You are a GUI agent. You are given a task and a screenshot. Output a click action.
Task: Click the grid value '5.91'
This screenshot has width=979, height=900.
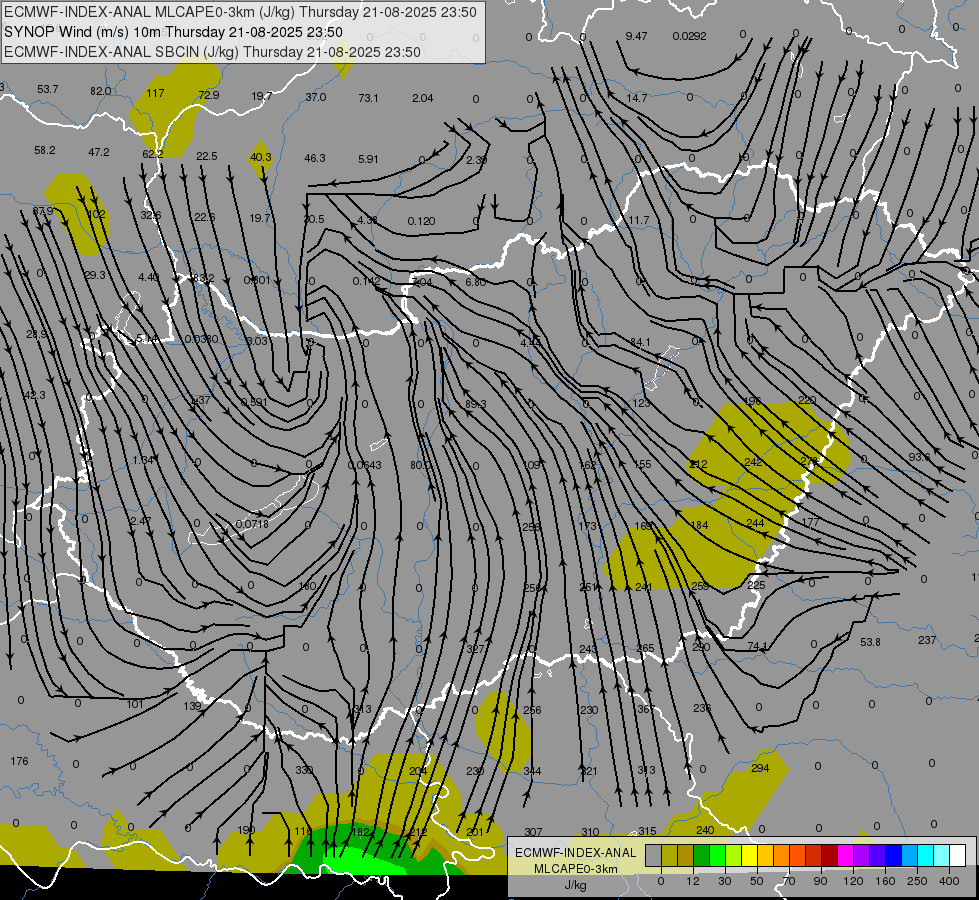[x=368, y=159]
